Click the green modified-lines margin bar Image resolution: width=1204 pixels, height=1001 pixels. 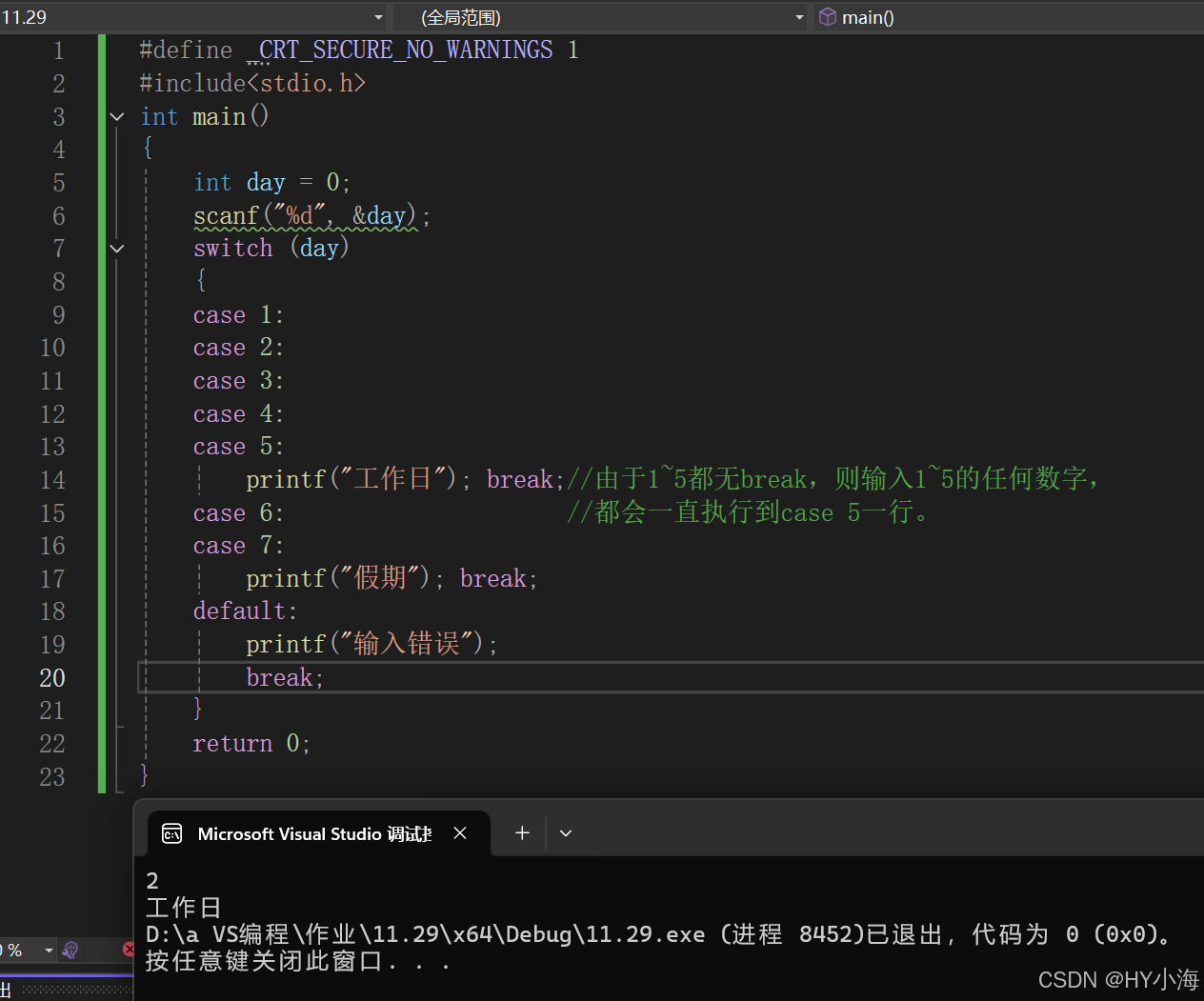coord(101,410)
